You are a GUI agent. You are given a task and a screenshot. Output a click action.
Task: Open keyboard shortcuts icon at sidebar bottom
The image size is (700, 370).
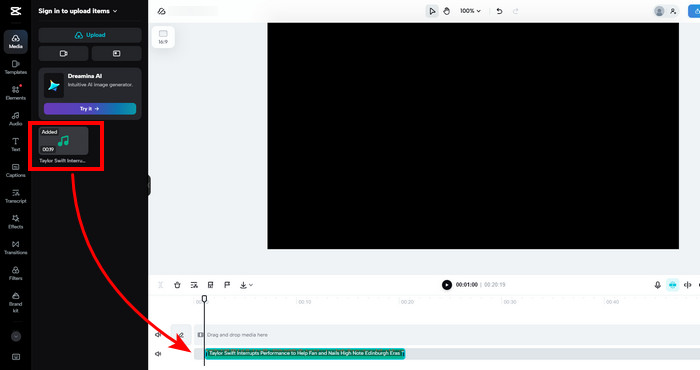click(16, 357)
